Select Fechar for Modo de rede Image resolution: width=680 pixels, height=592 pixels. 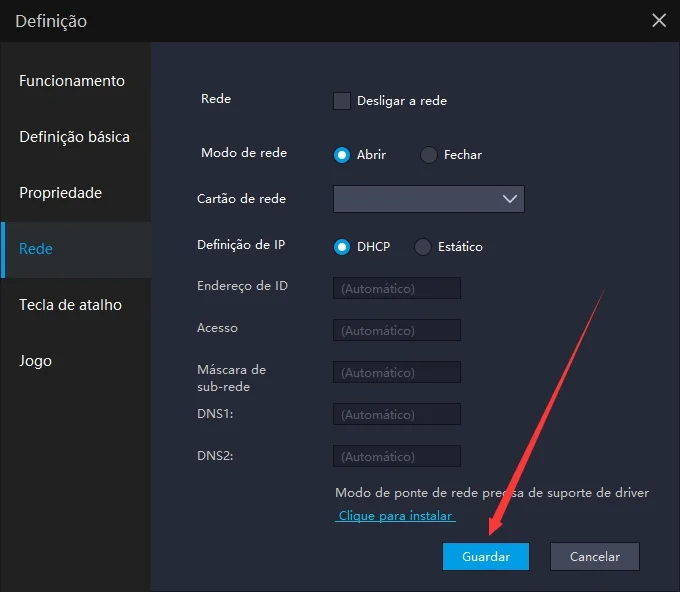pos(428,155)
